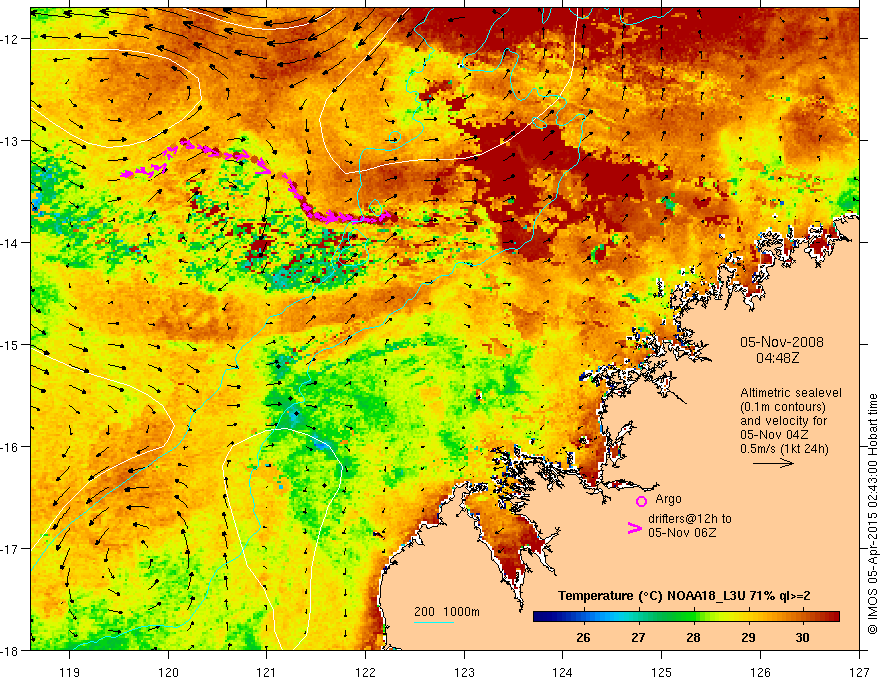Click the longitude axis label 123
This screenshot has height=680, width=880.
(464, 672)
